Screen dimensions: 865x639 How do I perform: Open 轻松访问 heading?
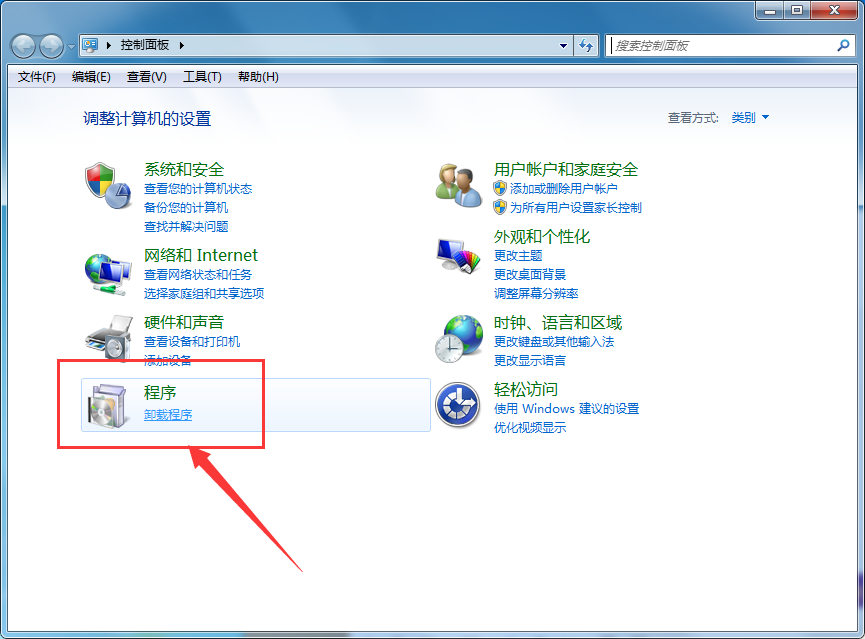526,390
